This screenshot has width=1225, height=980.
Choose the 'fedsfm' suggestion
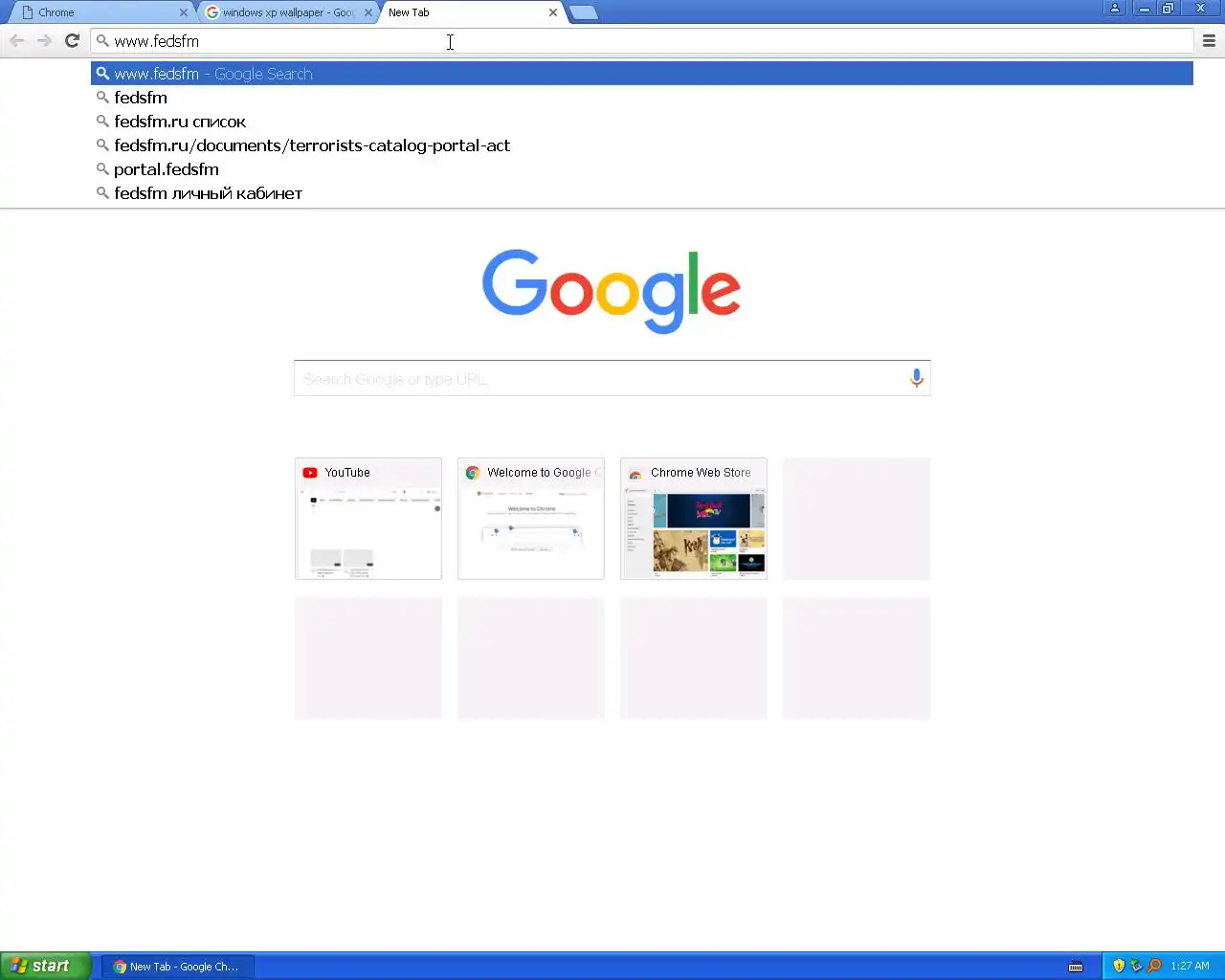[x=641, y=98]
